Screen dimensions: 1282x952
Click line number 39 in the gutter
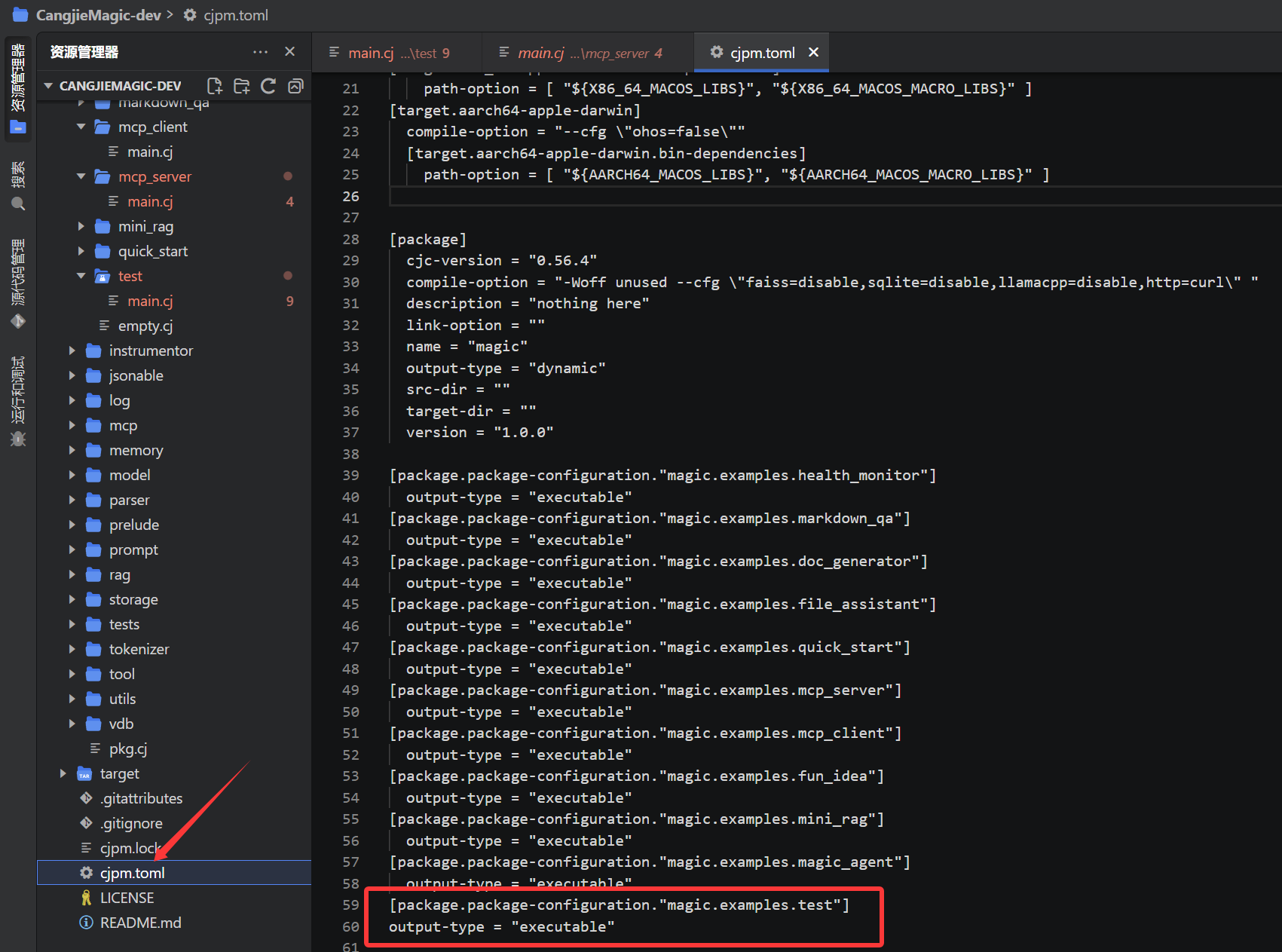pyautogui.click(x=351, y=475)
